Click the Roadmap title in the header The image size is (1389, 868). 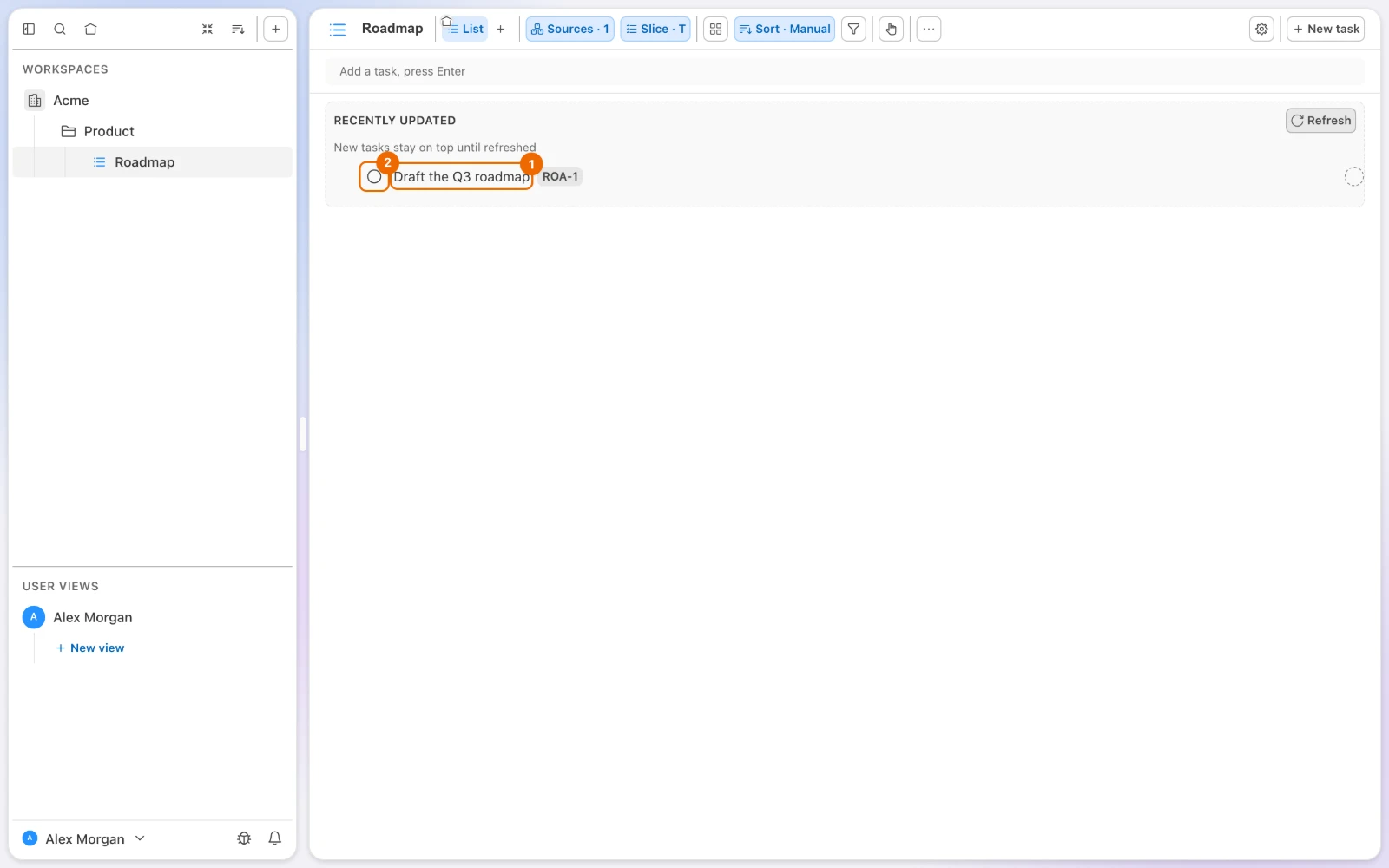392,29
